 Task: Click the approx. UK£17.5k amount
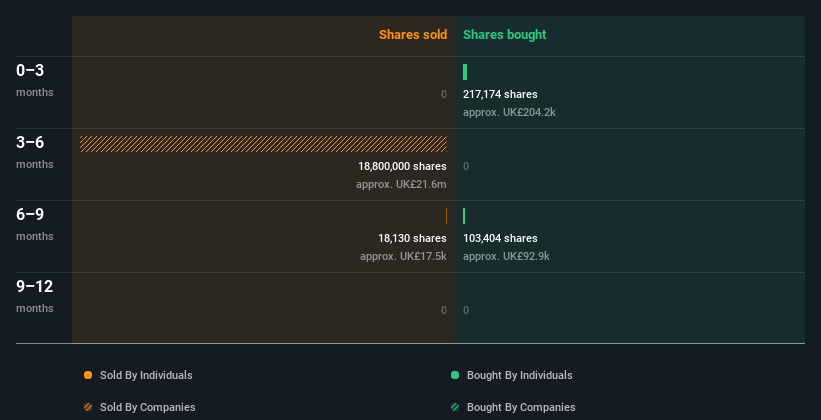point(403,257)
